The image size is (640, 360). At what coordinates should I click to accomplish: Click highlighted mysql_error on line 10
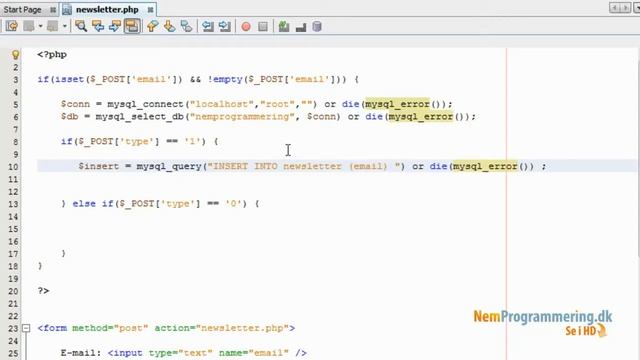click(485, 167)
